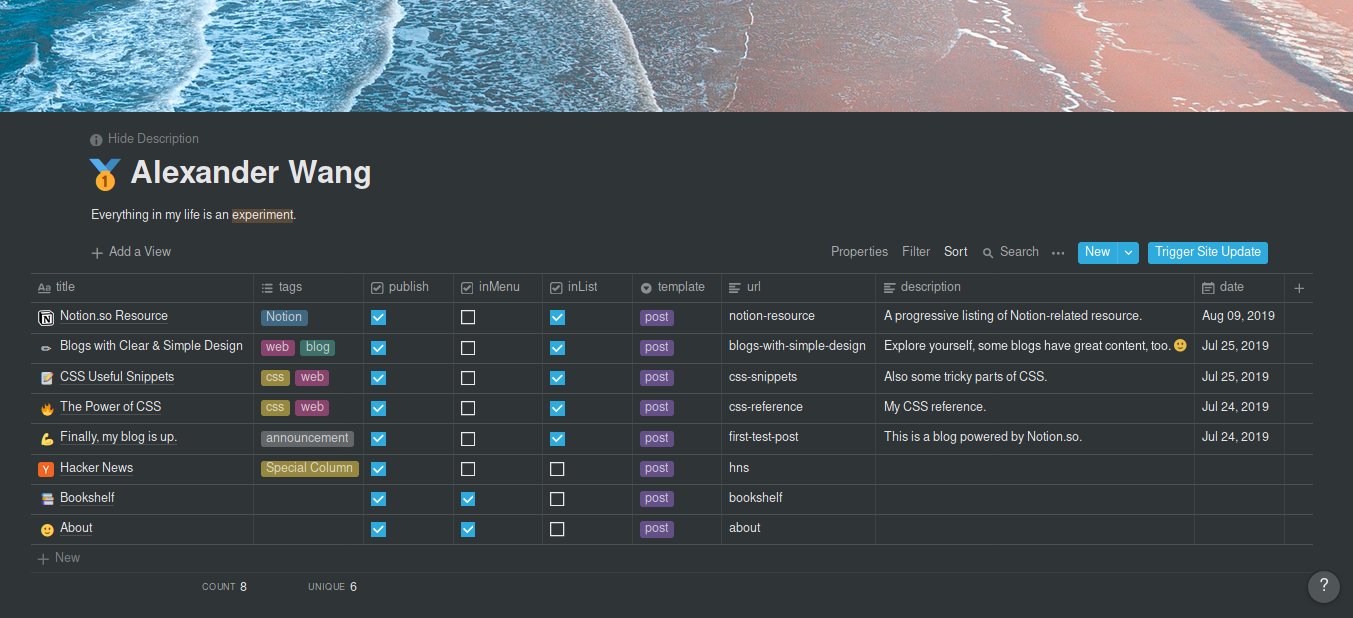Open the description column header
The width and height of the screenshot is (1353, 618).
1035,287
